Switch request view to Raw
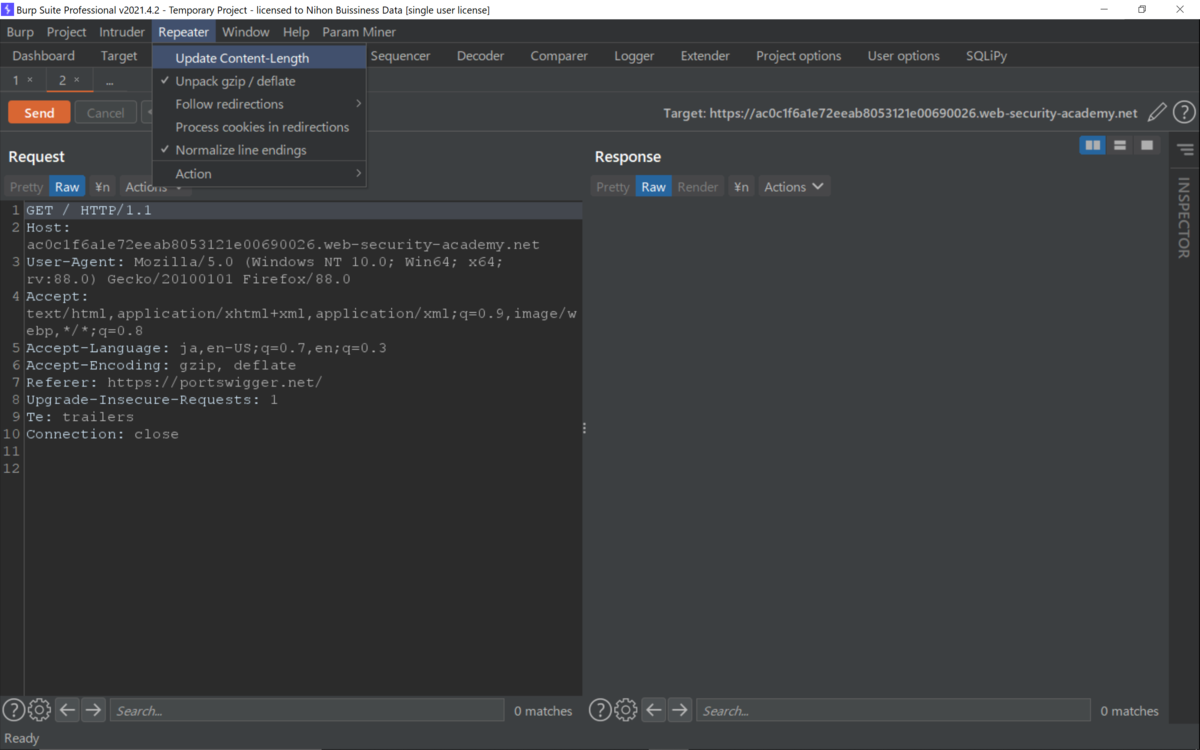This screenshot has width=1200, height=750. [67, 187]
